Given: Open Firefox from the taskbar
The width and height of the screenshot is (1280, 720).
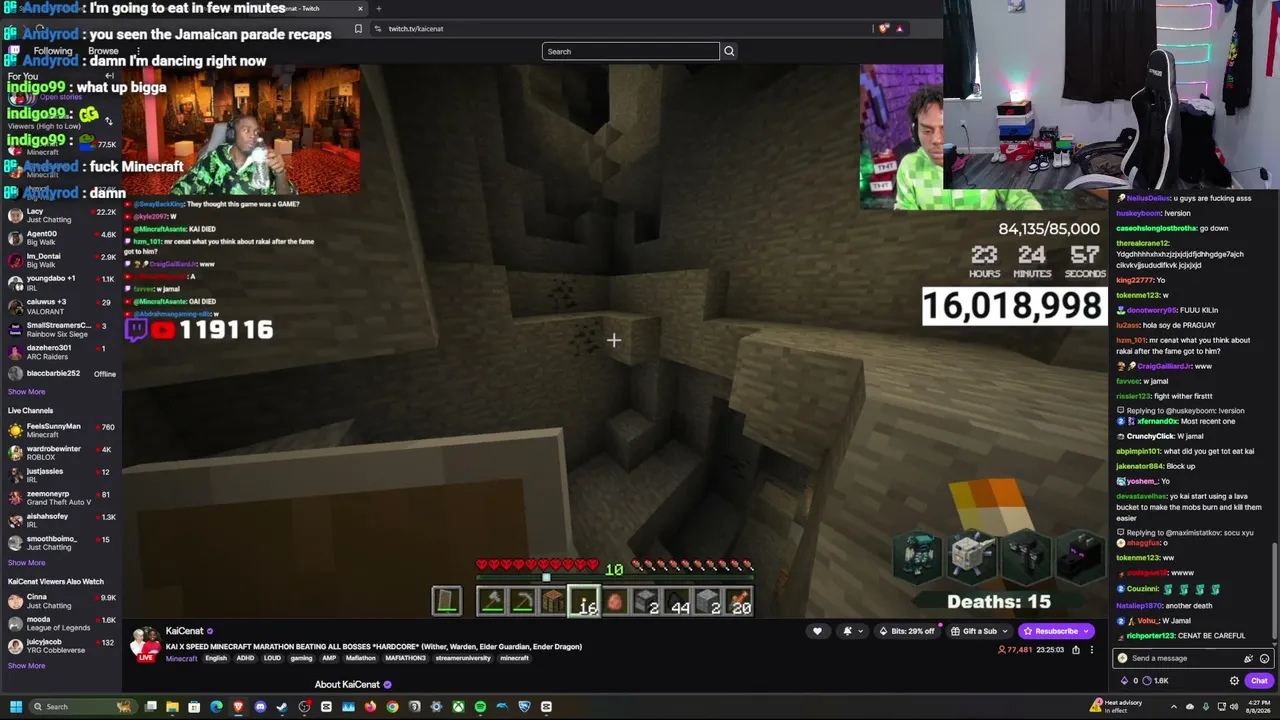Looking at the screenshot, I should point(370,707).
